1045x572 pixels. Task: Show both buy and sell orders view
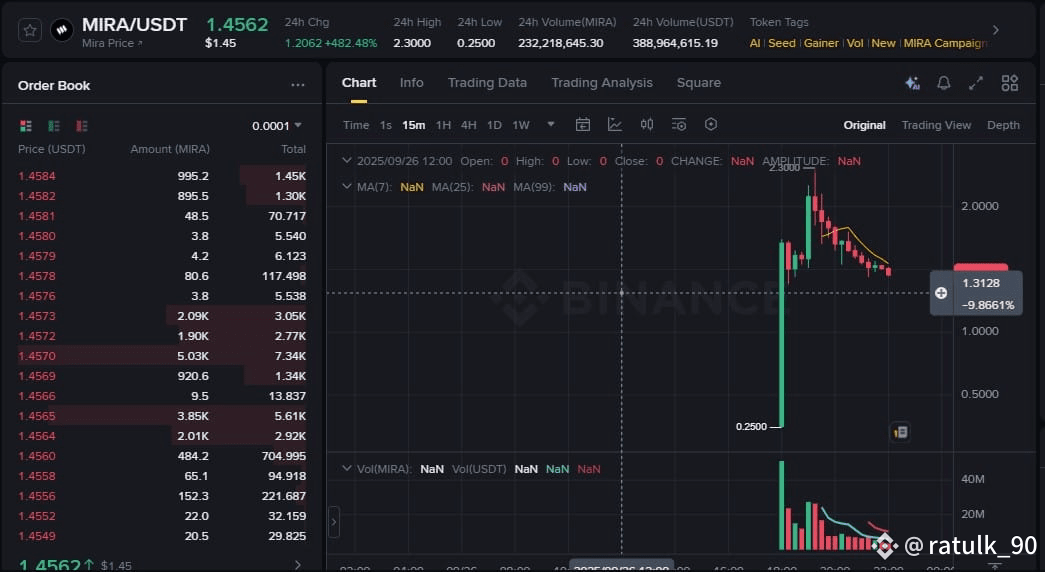[x=26, y=126]
